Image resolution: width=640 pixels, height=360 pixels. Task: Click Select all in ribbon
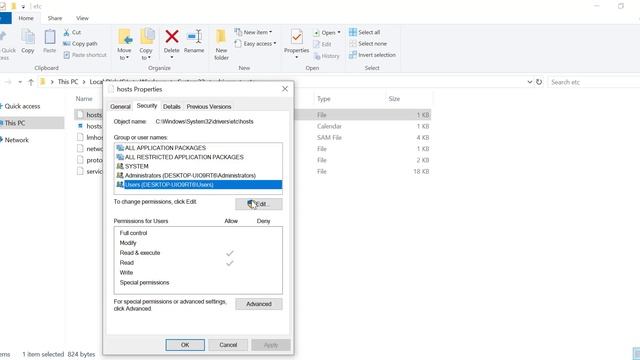click(x=364, y=32)
